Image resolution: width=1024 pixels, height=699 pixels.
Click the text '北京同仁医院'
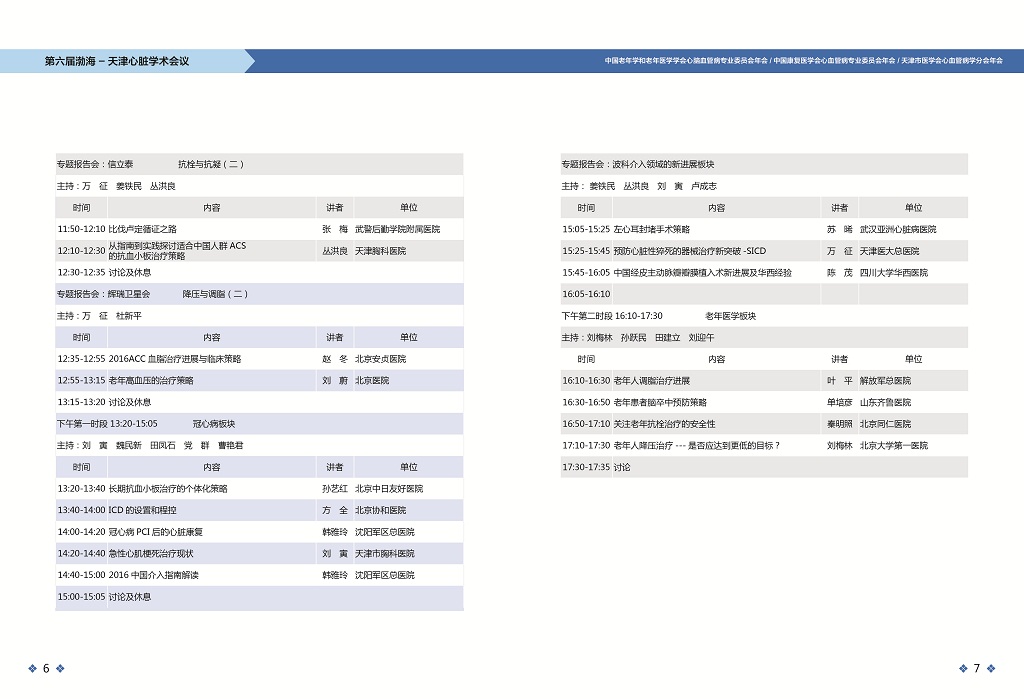click(885, 423)
